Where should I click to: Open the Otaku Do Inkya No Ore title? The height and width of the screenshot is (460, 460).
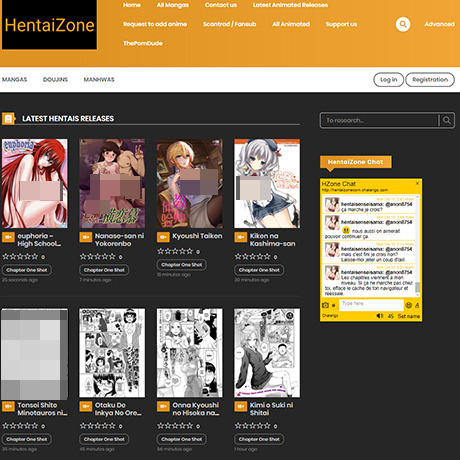(x=118, y=409)
